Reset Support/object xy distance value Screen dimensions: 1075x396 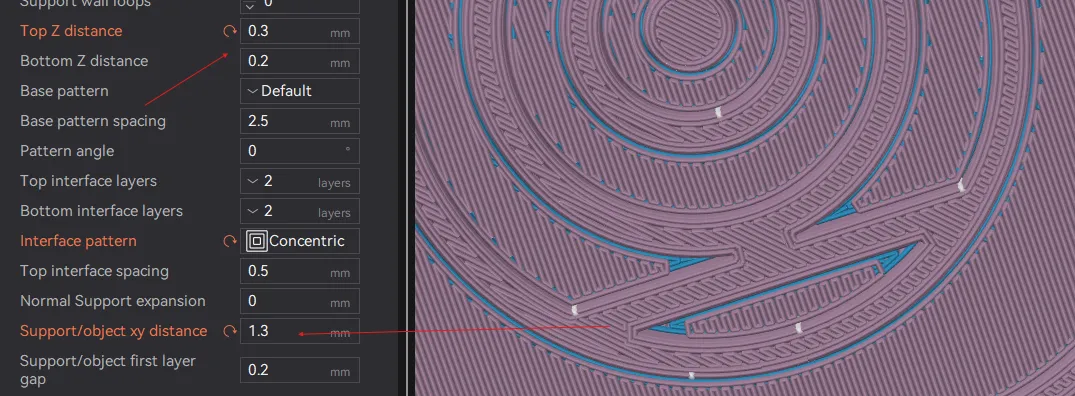point(230,331)
